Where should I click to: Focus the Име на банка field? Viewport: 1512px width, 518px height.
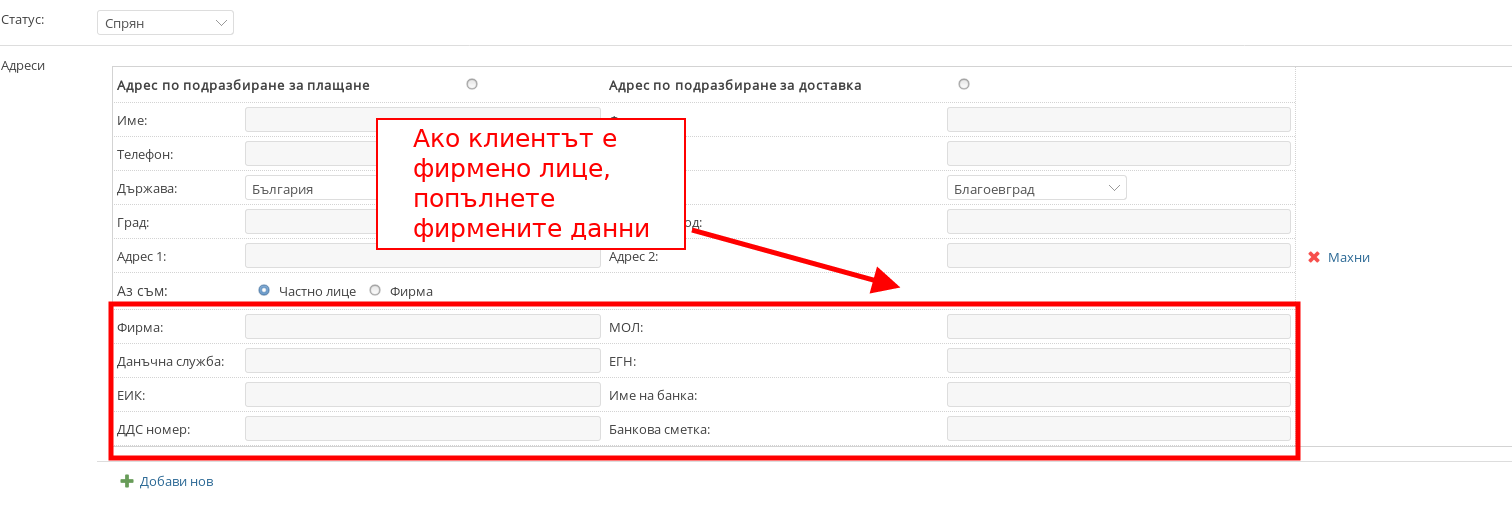(1118, 395)
